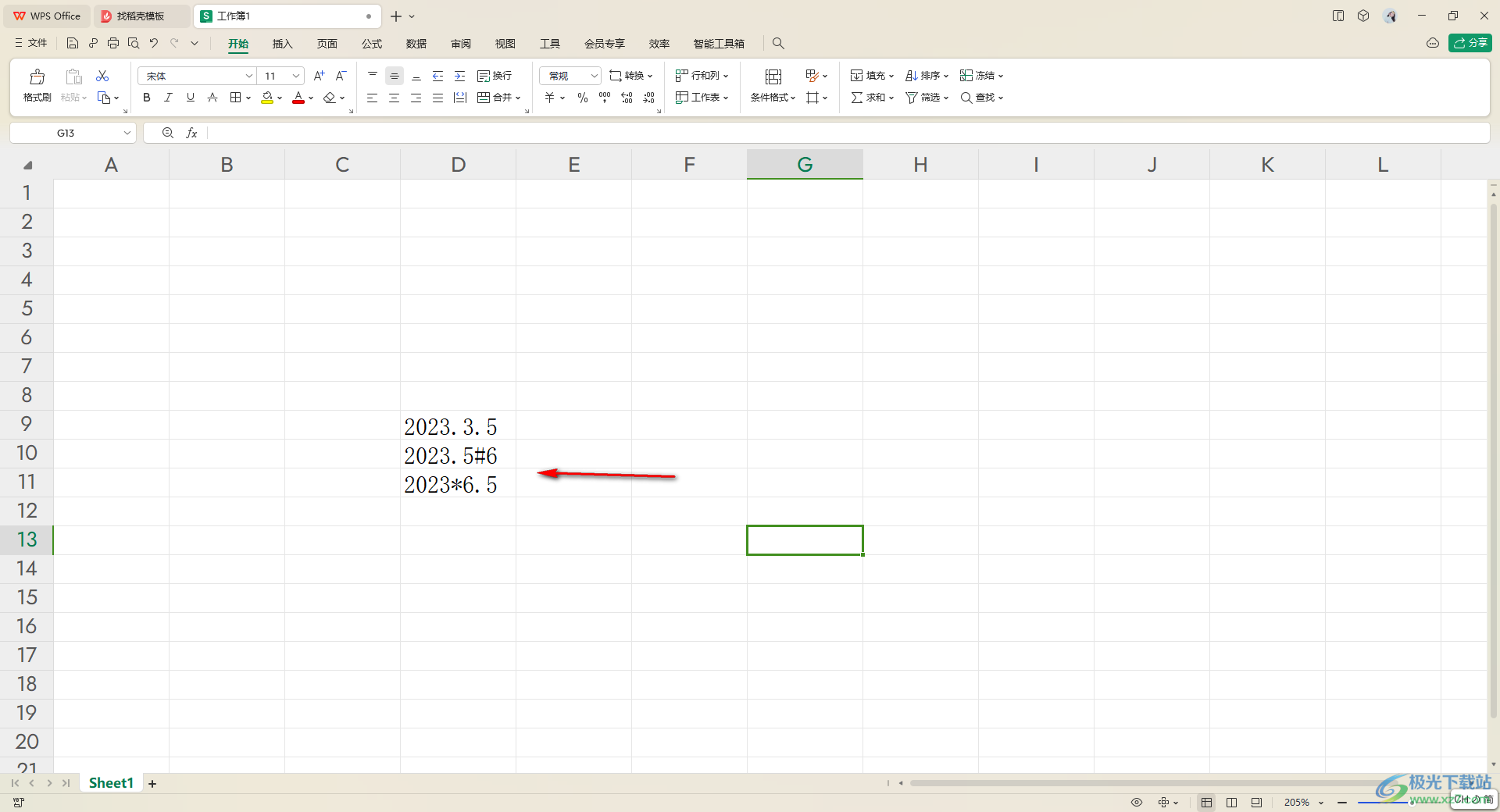Click the percent style icon
The height and width of the screenshot is (812, 1500).
[x=583, y=98]
